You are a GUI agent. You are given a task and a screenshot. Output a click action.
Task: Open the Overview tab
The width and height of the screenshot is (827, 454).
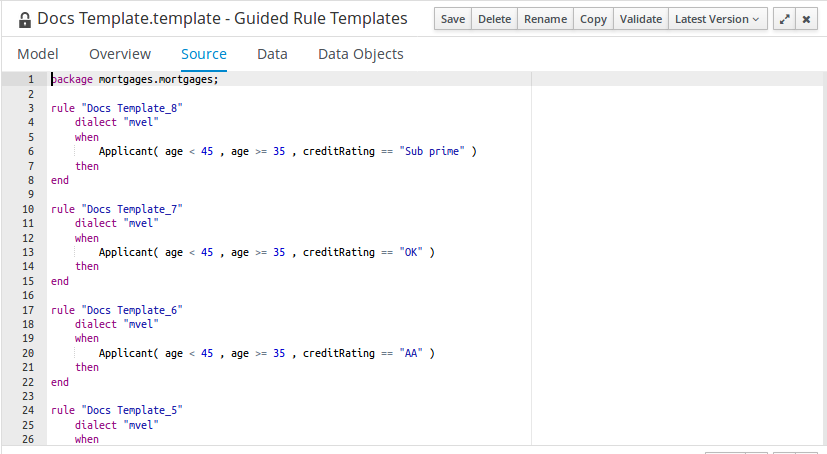pyautogui.click(x=120, y=54)
